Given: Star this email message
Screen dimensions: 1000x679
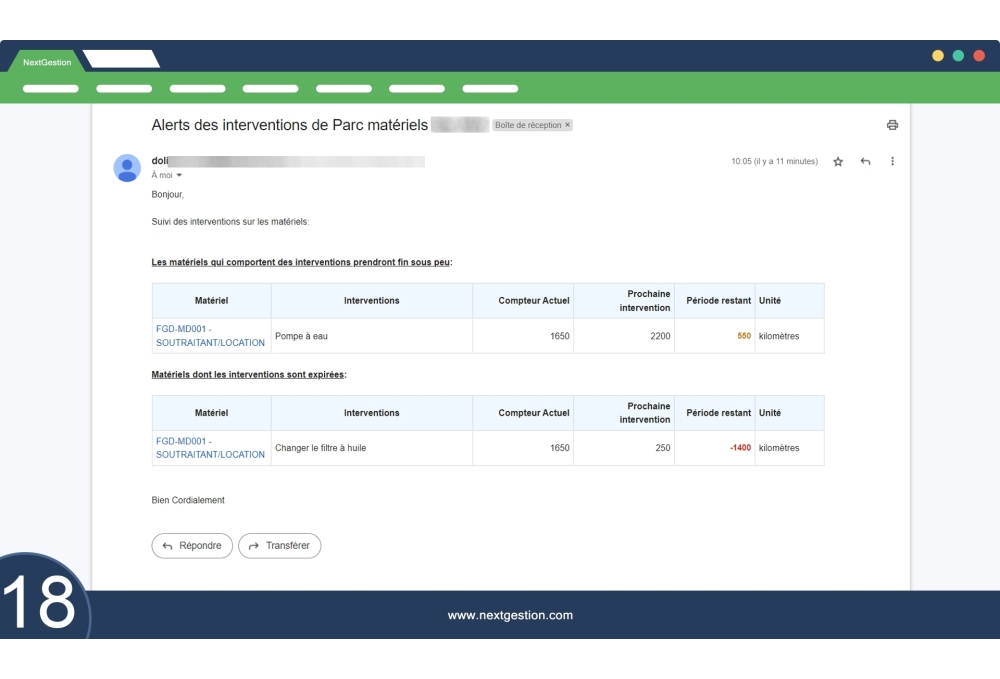Looking at the screenshot, I should click(838, 161).
